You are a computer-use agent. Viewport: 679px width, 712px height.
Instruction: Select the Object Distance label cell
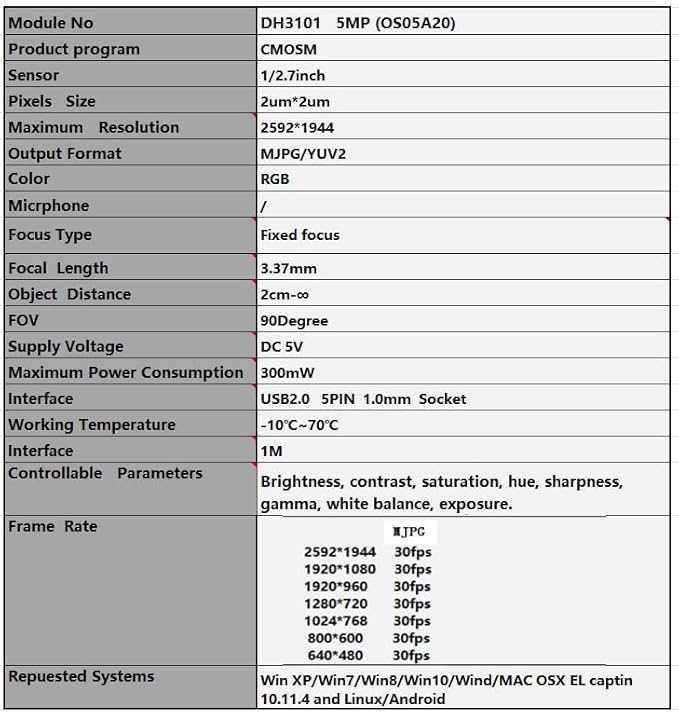click(x=130, y=293)
